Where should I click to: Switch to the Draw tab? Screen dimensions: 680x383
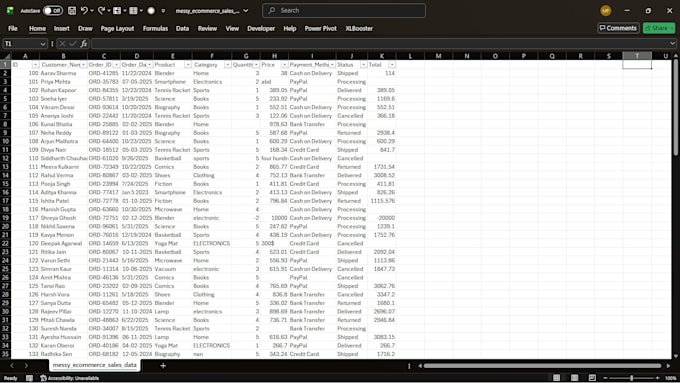[x=85, y=28]
